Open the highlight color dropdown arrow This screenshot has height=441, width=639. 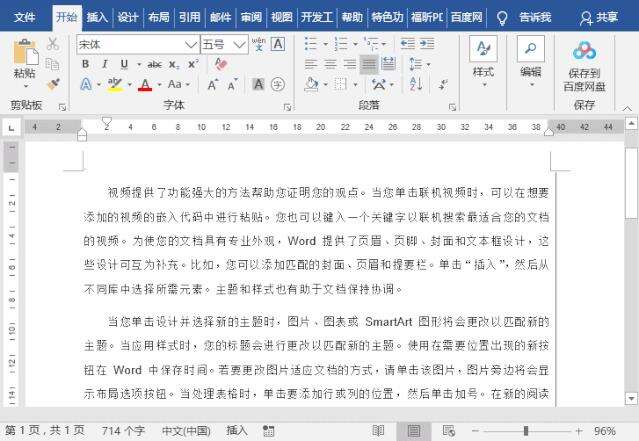point(130,85)
